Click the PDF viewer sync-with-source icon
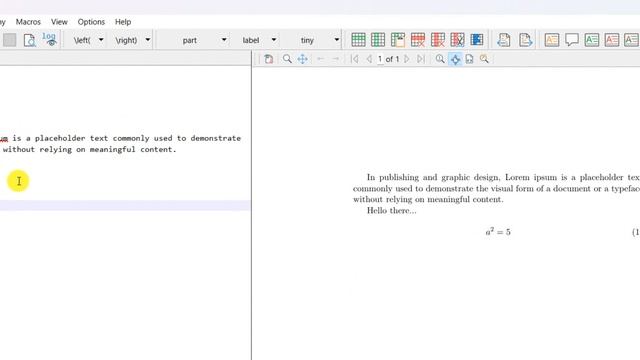This screenshot has width=640, height=360. pos(269,59)
